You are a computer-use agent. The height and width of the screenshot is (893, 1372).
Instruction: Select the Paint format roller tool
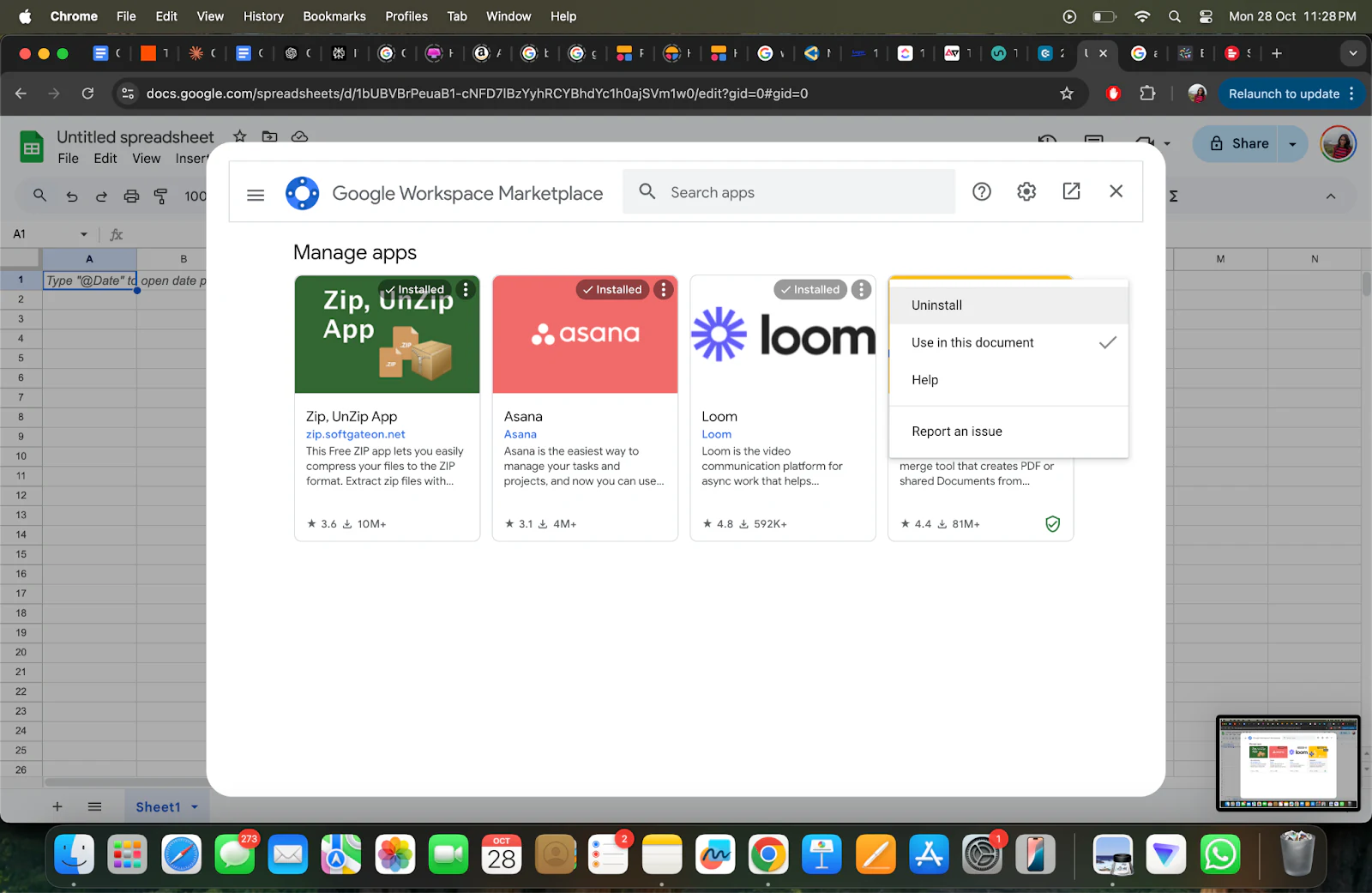(160, 196)
